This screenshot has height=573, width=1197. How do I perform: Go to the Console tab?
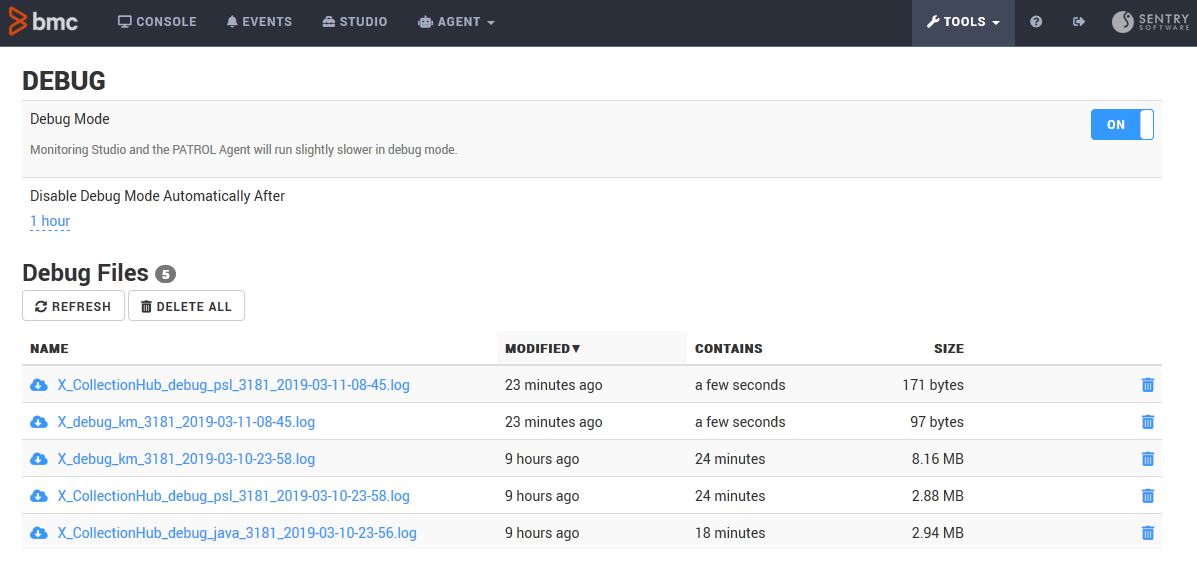pyautogui.click(x=157, y=22)
